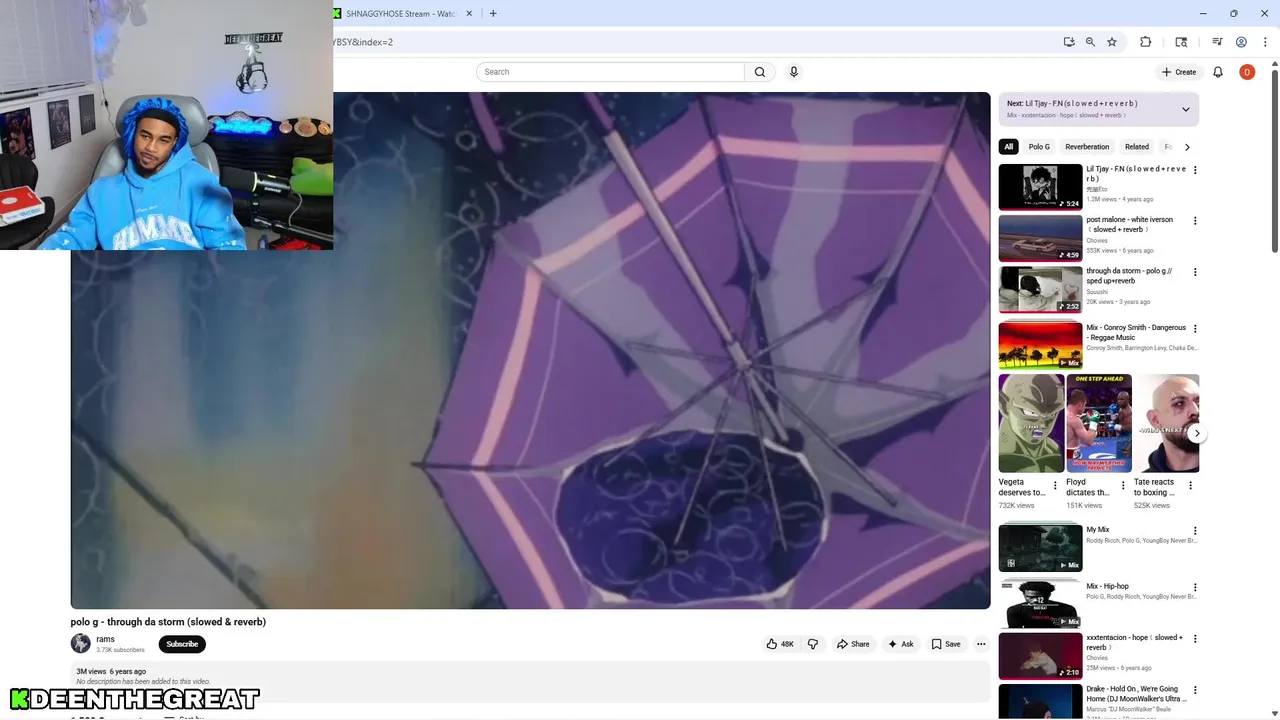Open the account avatar 'D' menu
The height and width of the screenshot is (720, 1280).
pos(1247,72)
